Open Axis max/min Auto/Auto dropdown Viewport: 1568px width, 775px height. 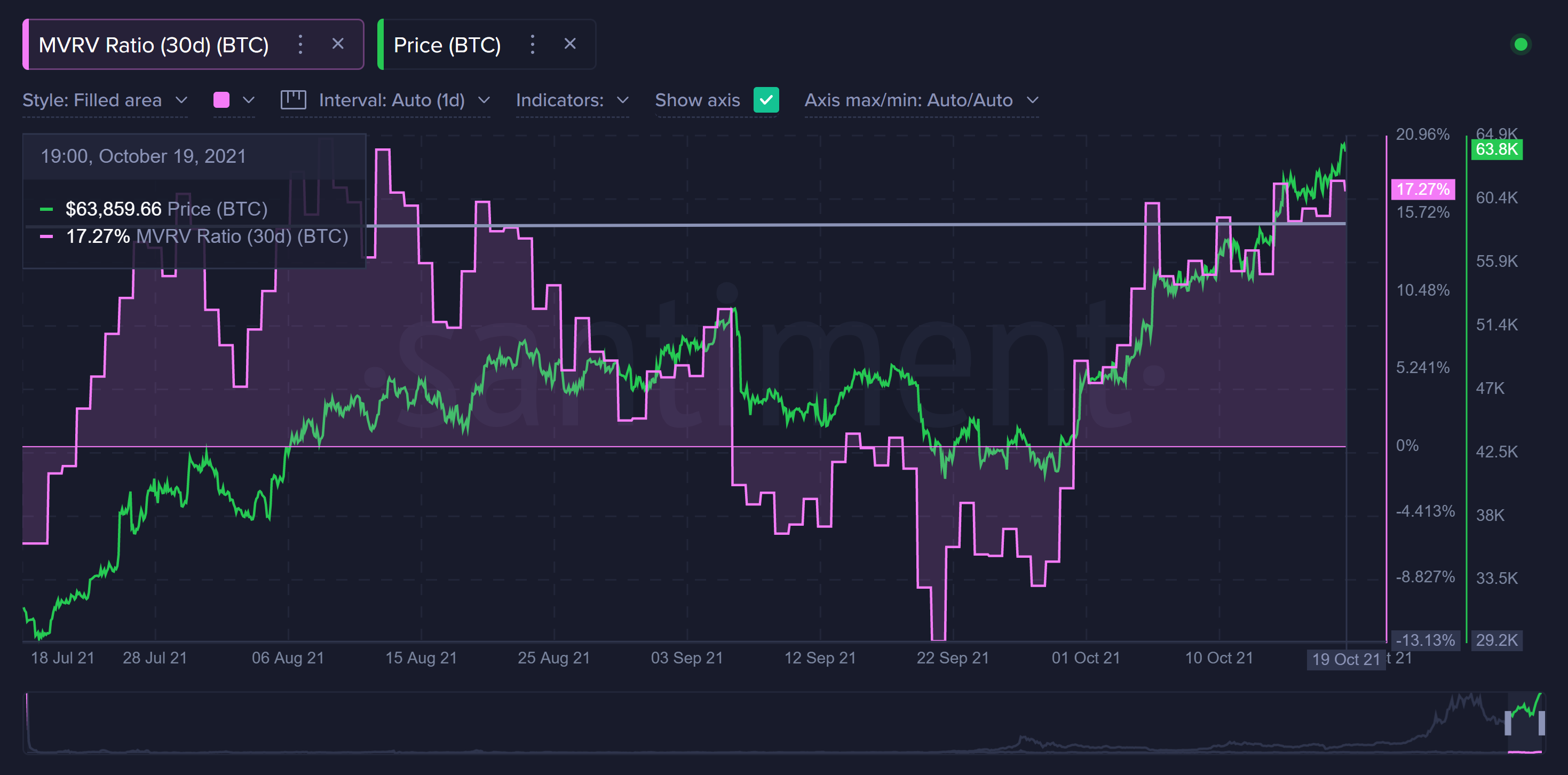click(x=920, y=100)
